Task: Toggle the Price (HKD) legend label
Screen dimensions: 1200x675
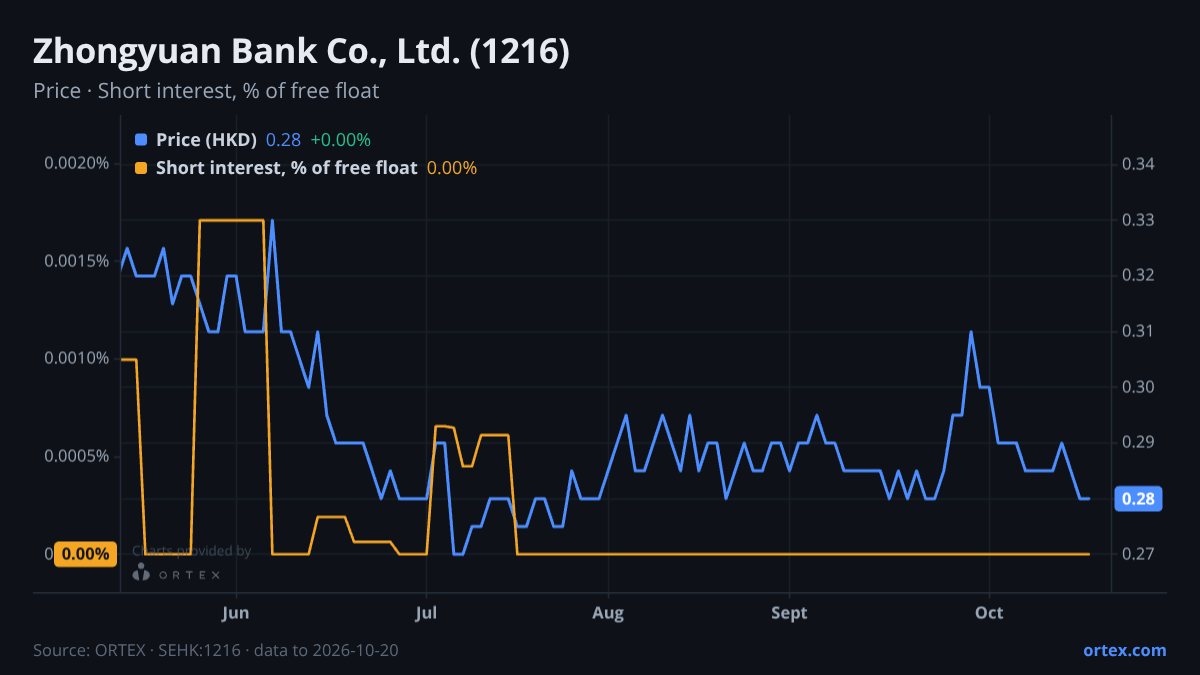Action: tap(206, 140)
